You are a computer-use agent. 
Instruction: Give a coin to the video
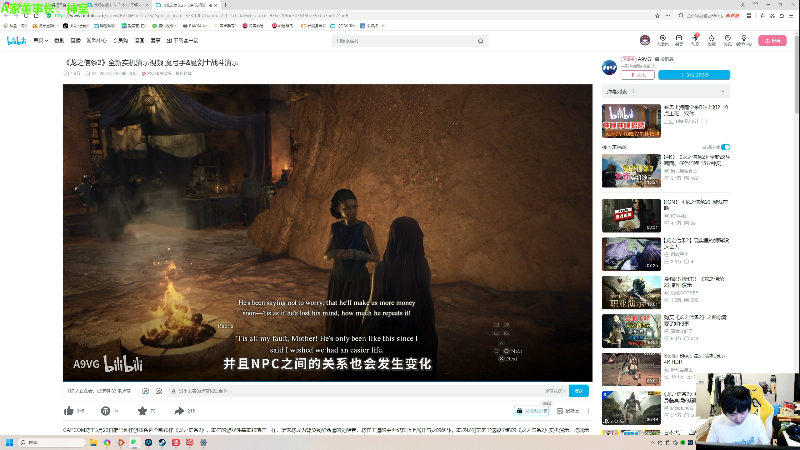point(105,411)
